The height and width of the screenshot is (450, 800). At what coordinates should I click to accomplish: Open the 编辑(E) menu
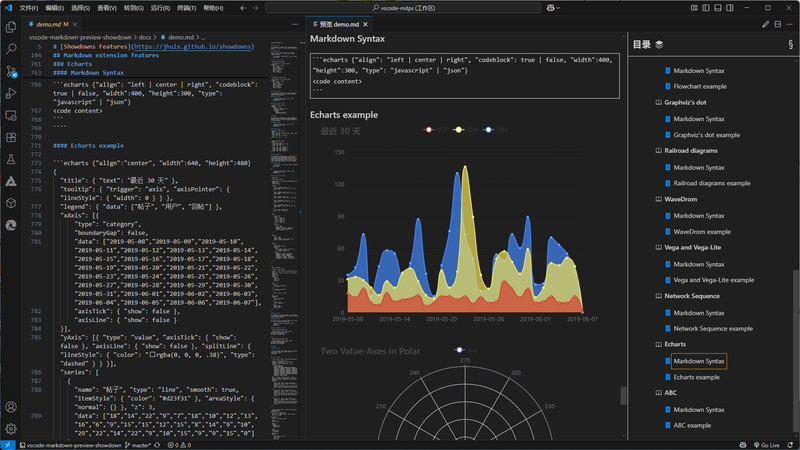pyautogui.click(x=55, y=8)
